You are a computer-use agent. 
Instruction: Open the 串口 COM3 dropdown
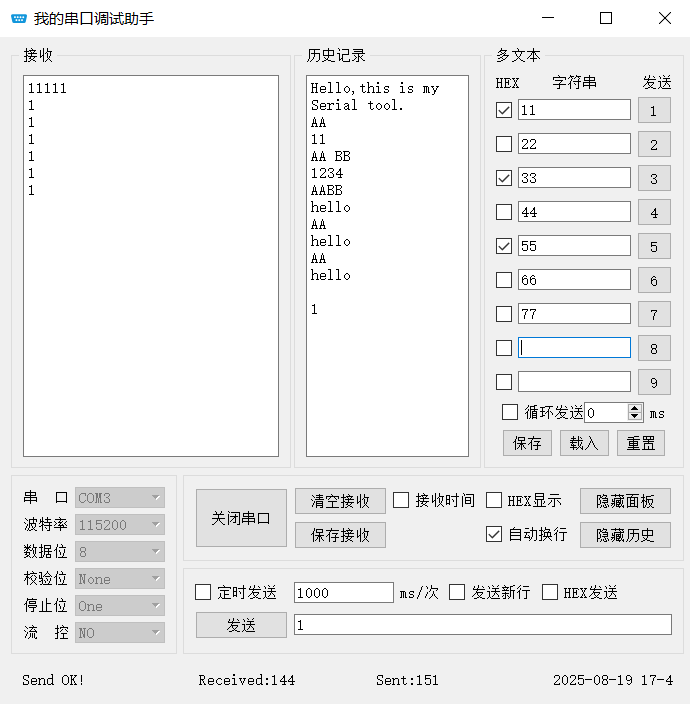120,497
